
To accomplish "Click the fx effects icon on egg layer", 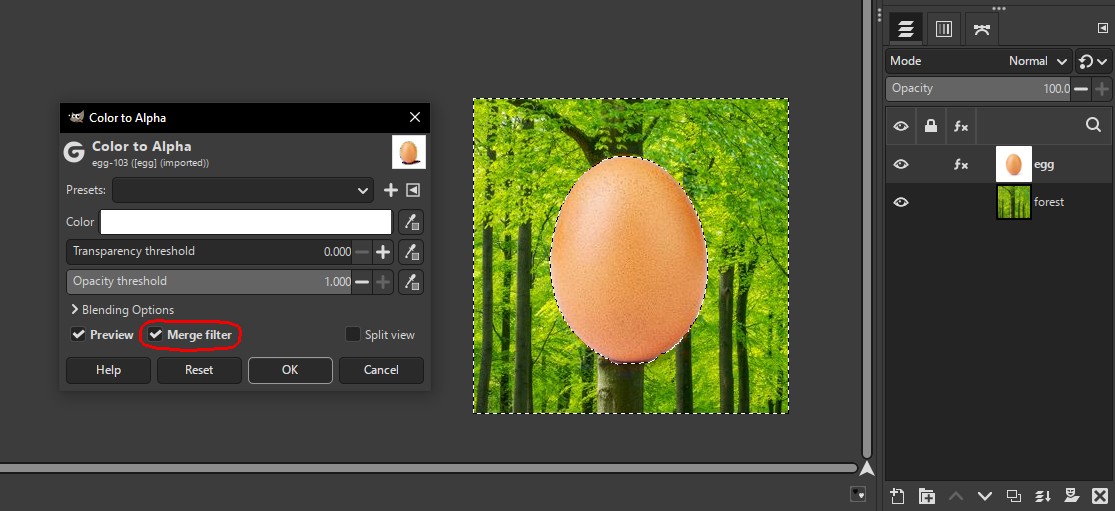I will point(961,164).
